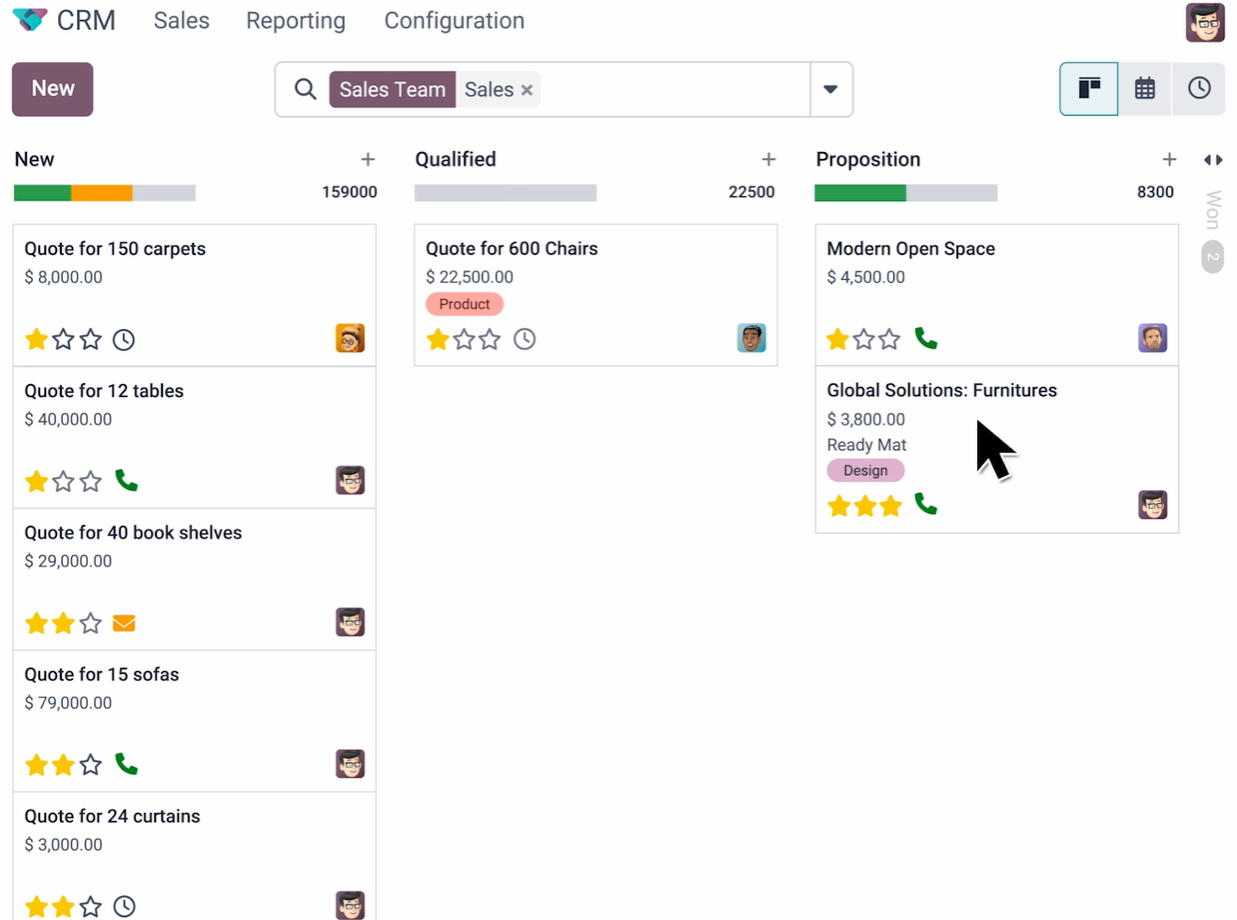Quick-add a lead in the Qualified column

(x=769, y=159)
